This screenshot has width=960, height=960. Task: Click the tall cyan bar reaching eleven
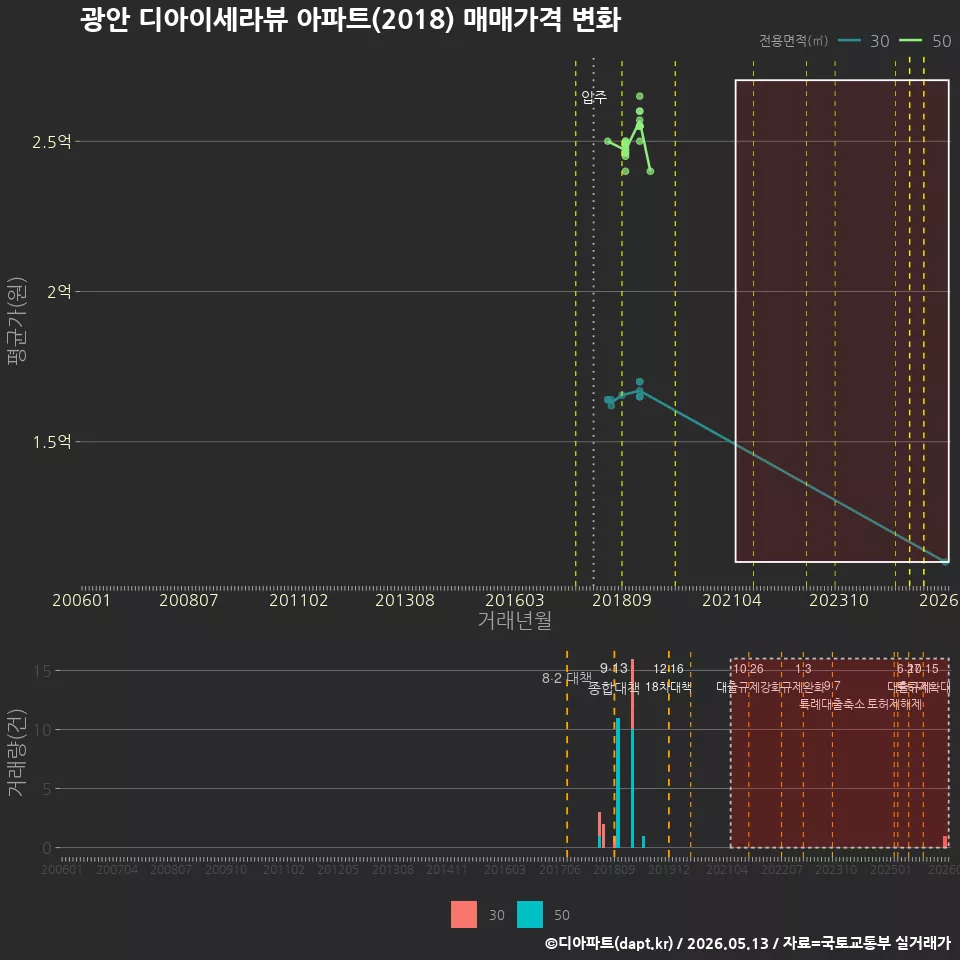618,782
